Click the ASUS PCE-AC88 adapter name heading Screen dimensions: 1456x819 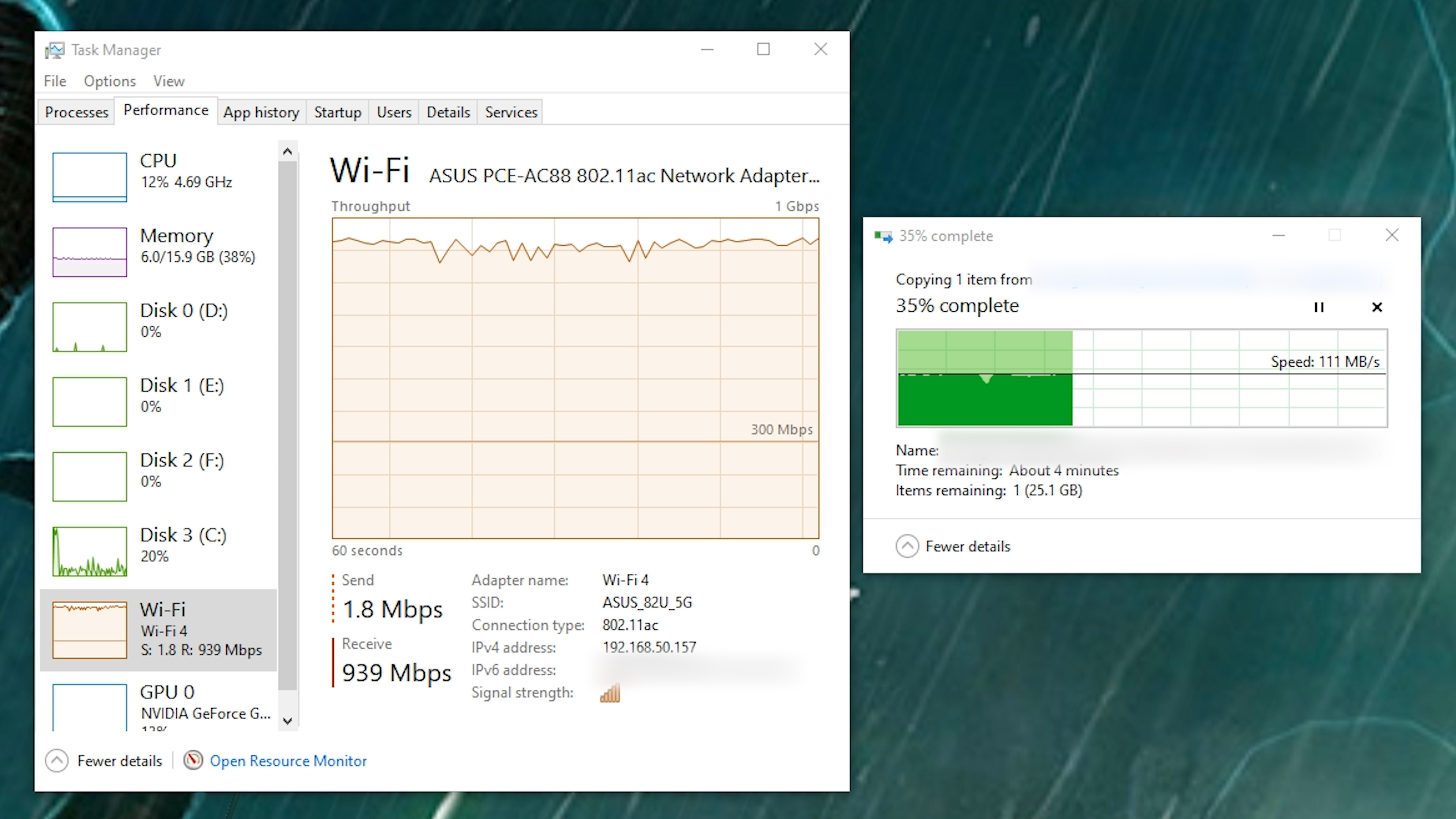click(x=624, y=176)
